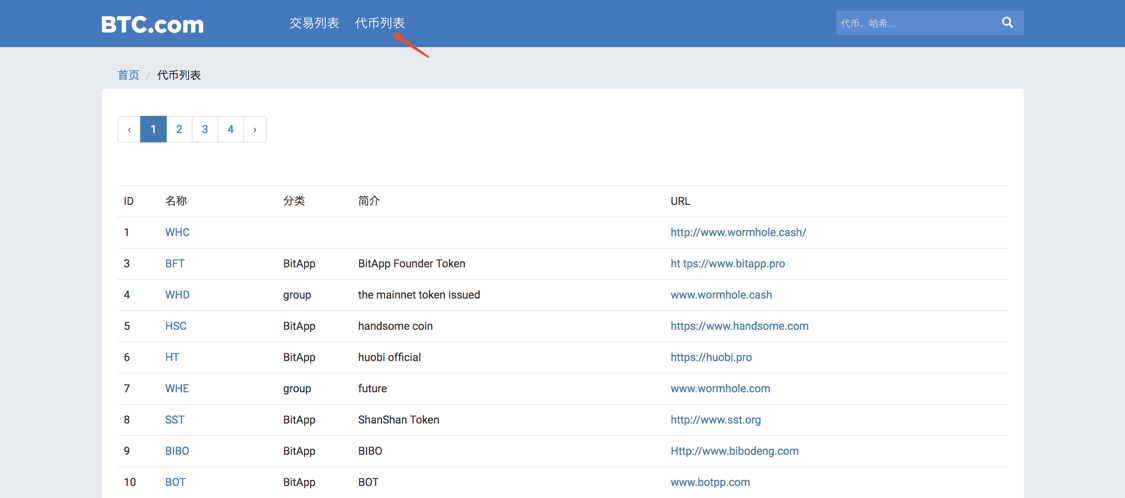Select 'BitApp Founder Token' description text
Viewport: 1125px width, 498px height.
click(x=412, y=263)
